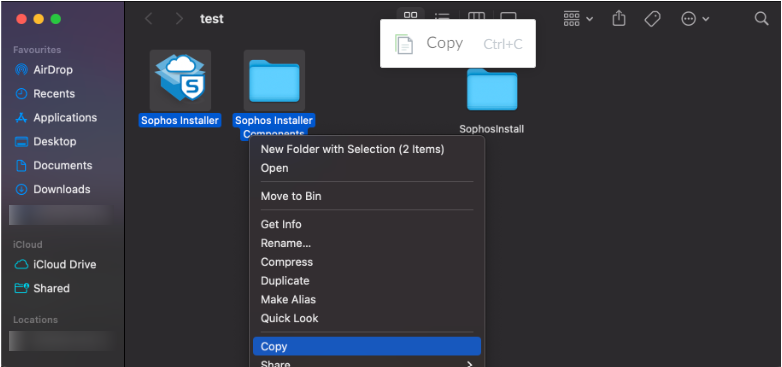Click the Locations section header
The width and height of the screenshot is (782, 367).
click(x=35, y=320)
